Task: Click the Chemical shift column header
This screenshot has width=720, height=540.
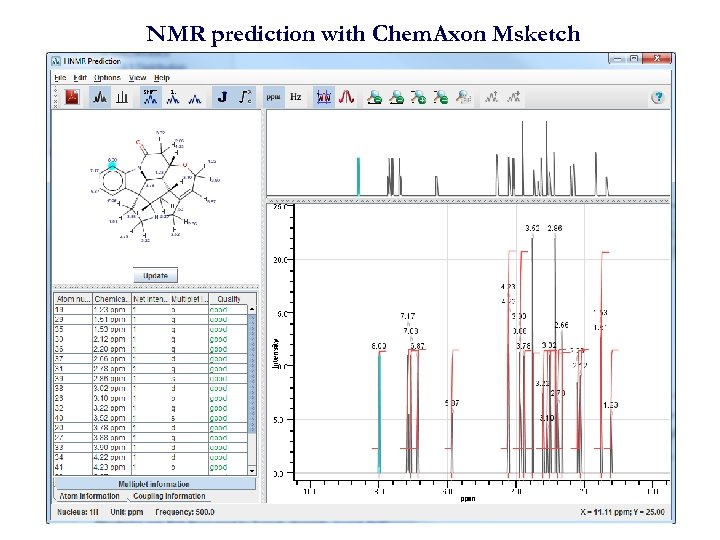Action: click(112, 299)
